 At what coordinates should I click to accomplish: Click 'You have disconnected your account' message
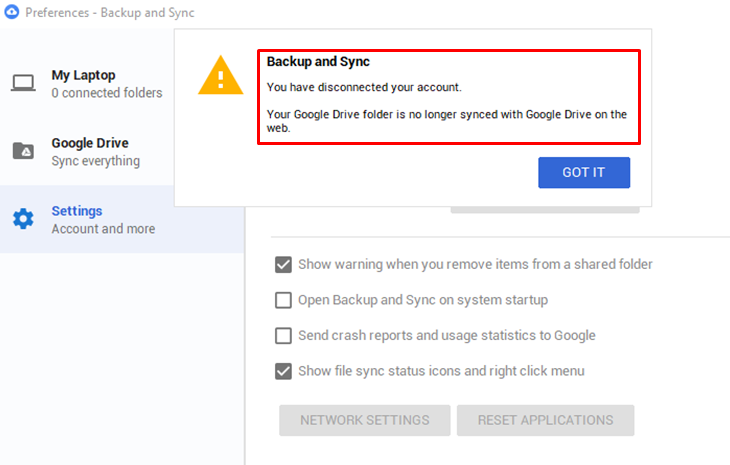tap(364, 88)
